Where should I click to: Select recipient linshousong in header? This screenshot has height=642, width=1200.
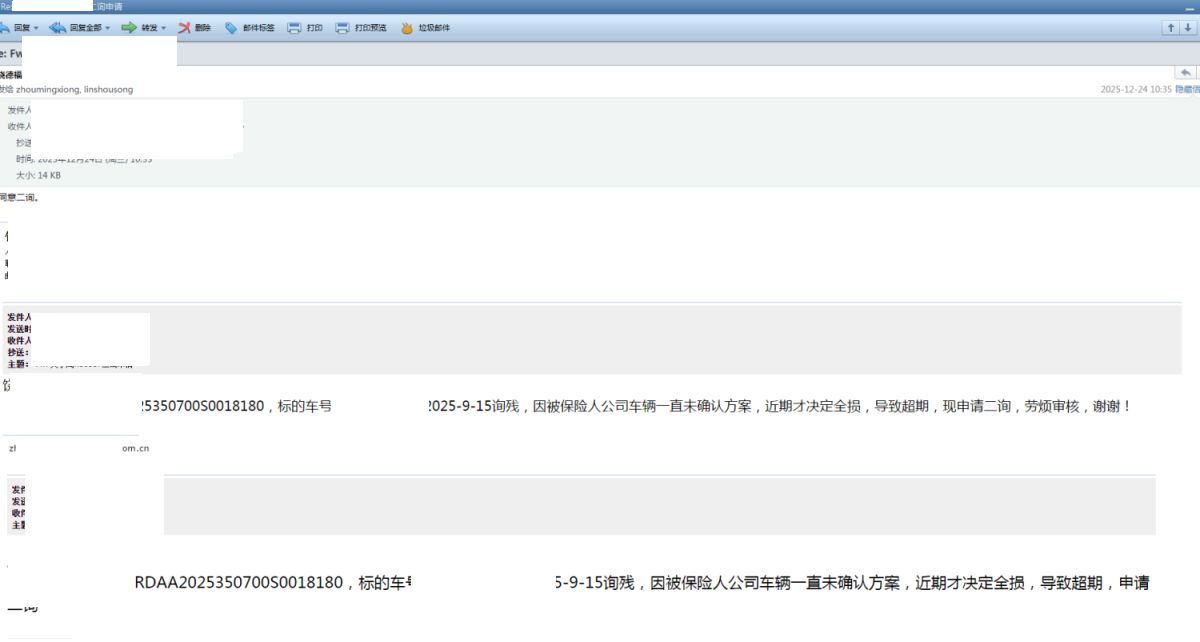pyautogui.click(x=108, y=89)
